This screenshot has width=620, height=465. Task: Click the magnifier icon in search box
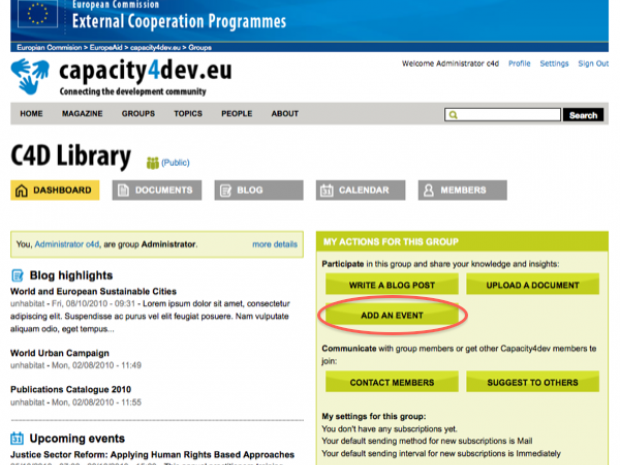tap(454, 115)
